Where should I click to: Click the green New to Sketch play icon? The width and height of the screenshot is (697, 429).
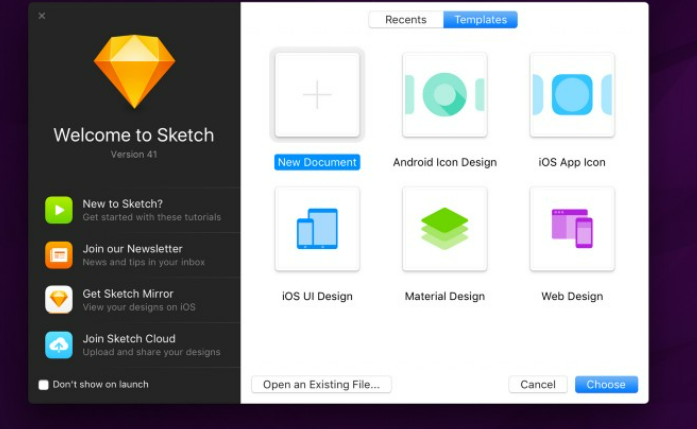point(59,210)
